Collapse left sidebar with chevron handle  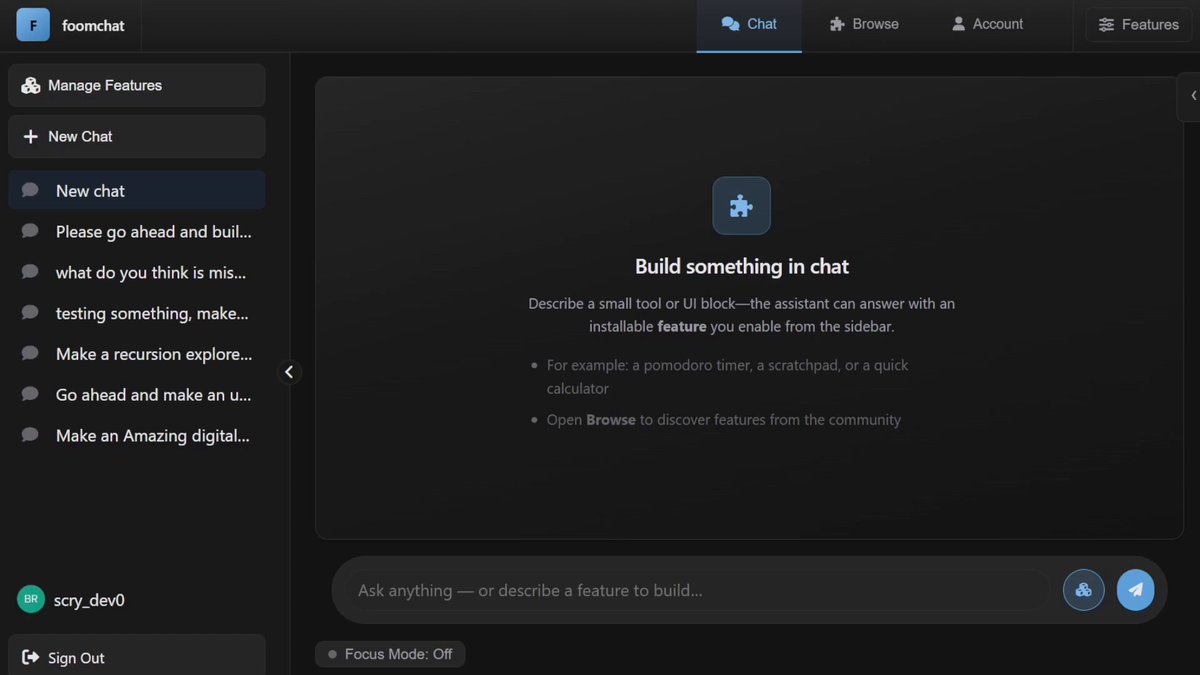[x=289, y=372]
